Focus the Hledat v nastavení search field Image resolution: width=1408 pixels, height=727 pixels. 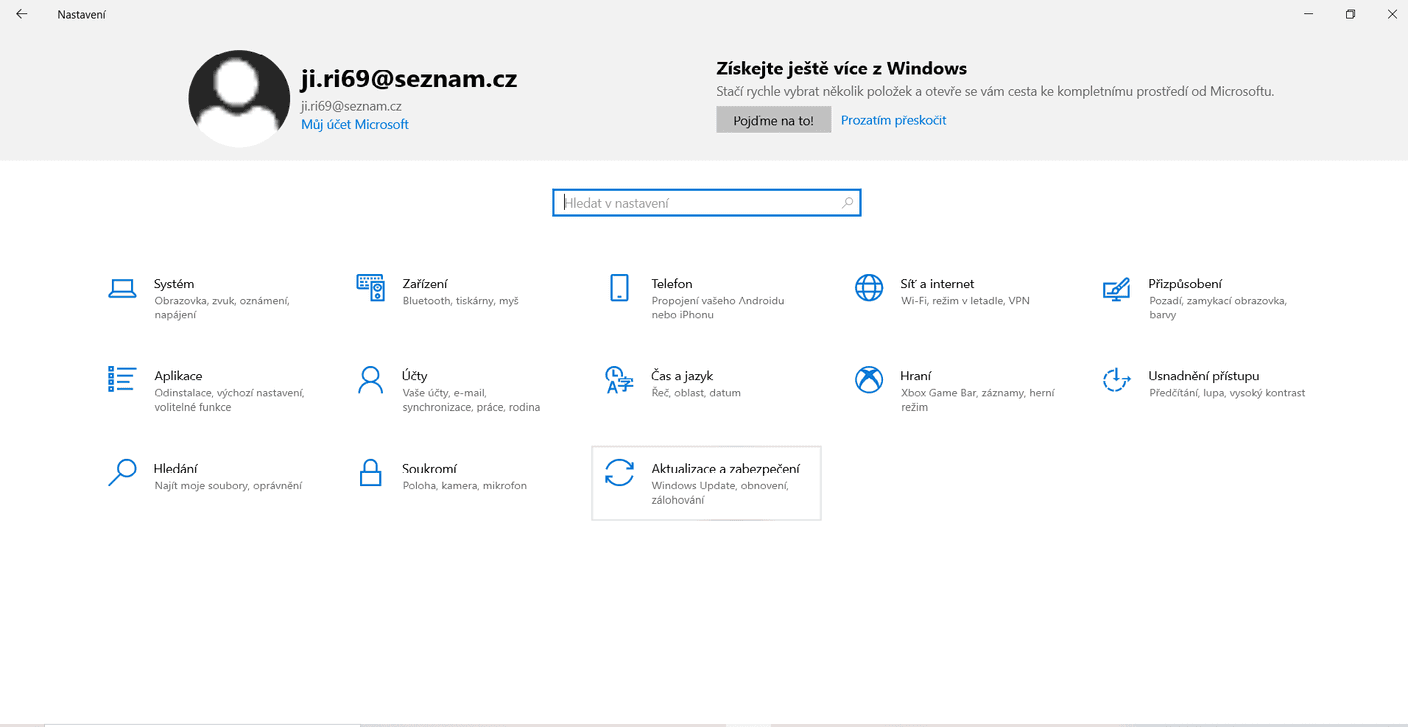click(706, 203)
